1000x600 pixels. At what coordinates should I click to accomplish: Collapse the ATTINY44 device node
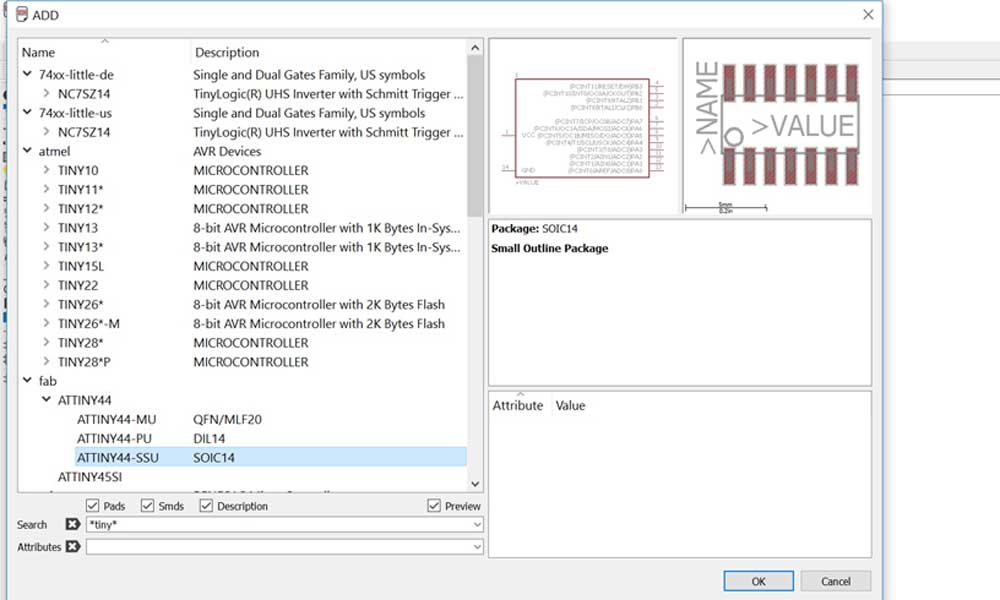[x=47, y=399]
